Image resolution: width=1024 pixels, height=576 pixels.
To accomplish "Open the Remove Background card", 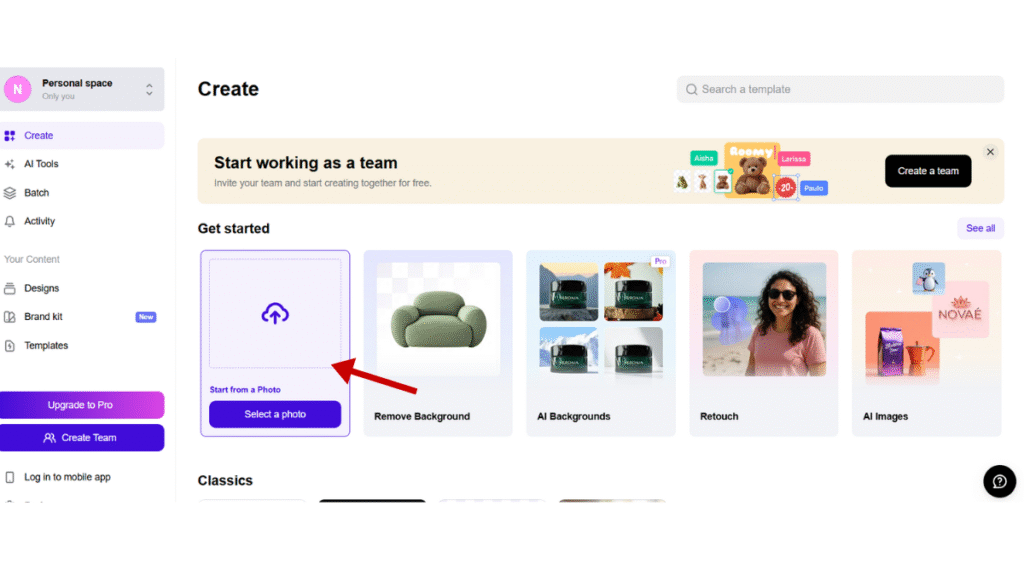I will click(x=437, y=343).
